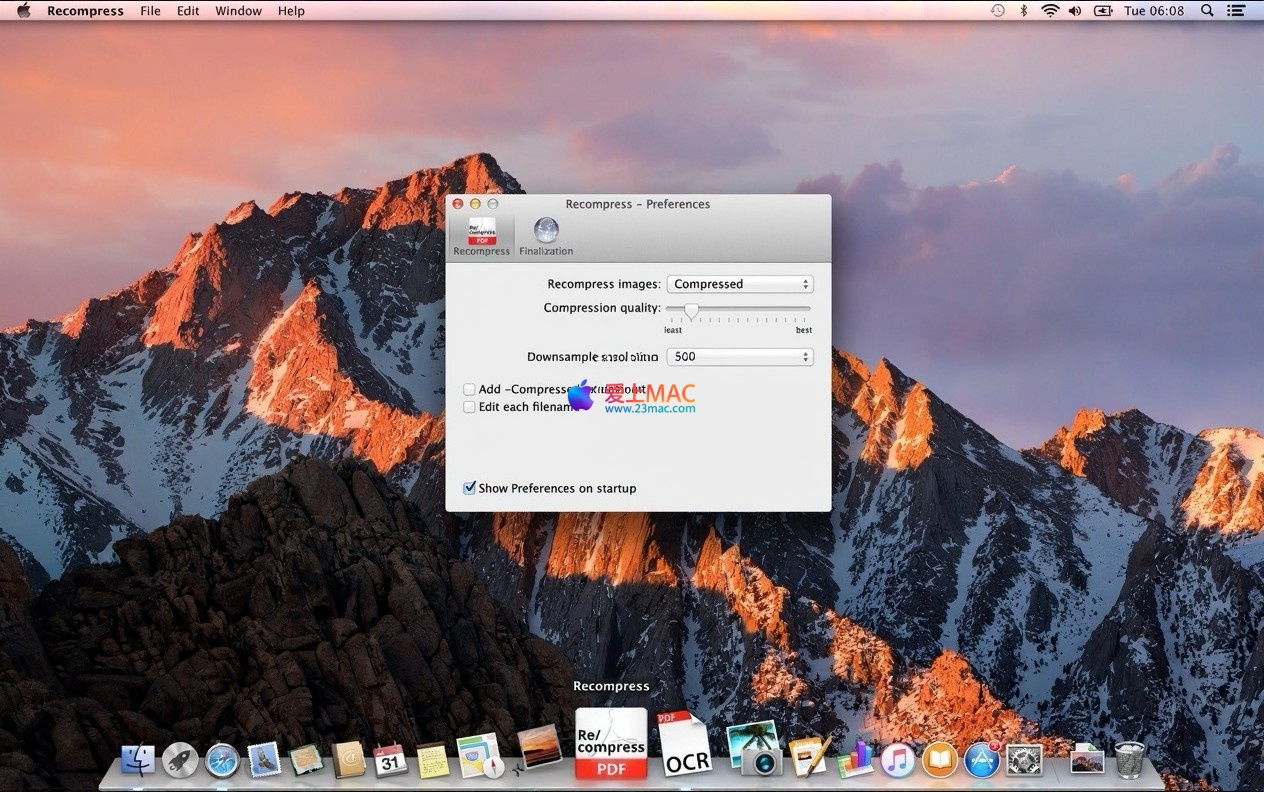Open the File menu
Image resolution: width=1264 pixels, height=792 pixels.
[x=150, y=11]
